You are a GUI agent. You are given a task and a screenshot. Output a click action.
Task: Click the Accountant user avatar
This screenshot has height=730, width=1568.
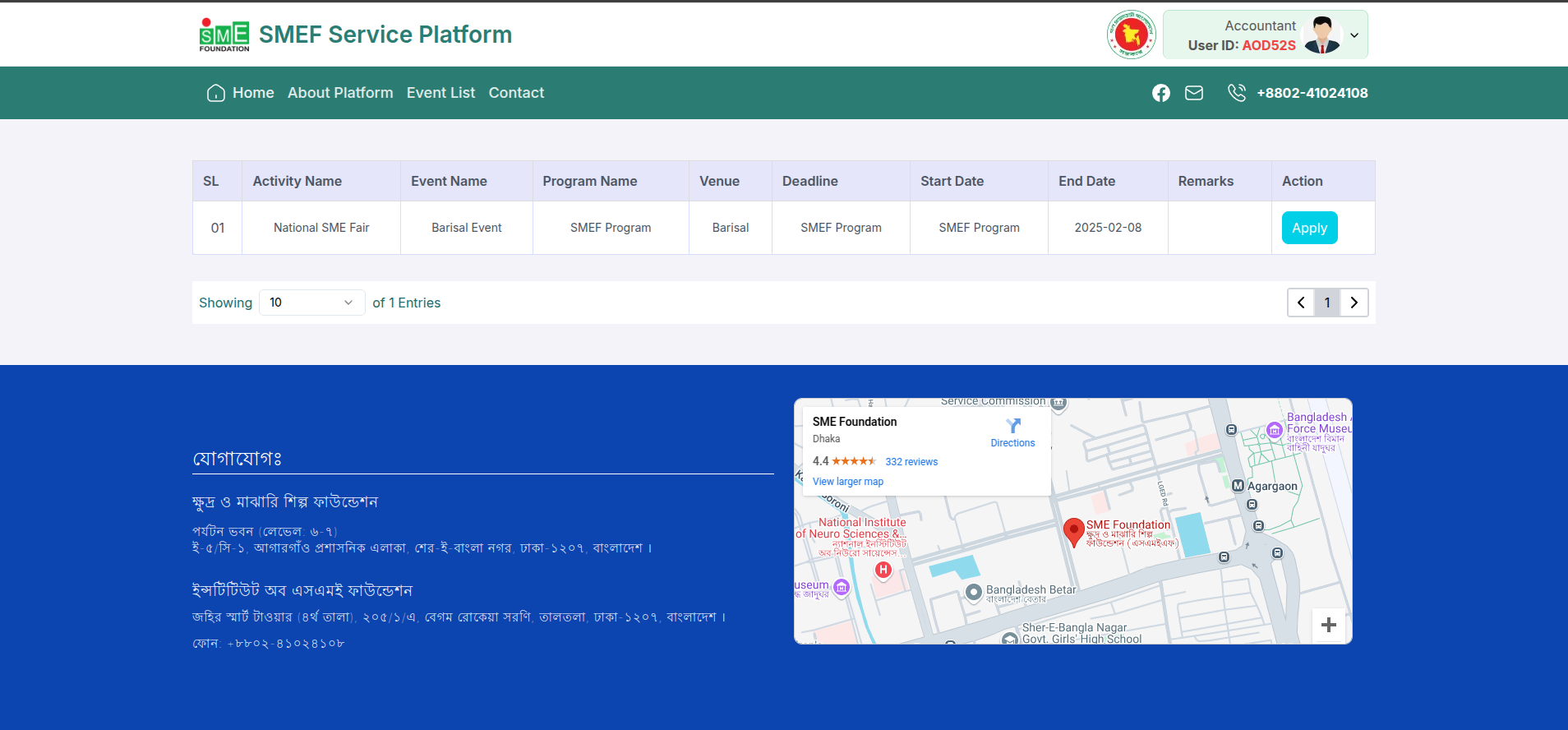pos(1321,35)
